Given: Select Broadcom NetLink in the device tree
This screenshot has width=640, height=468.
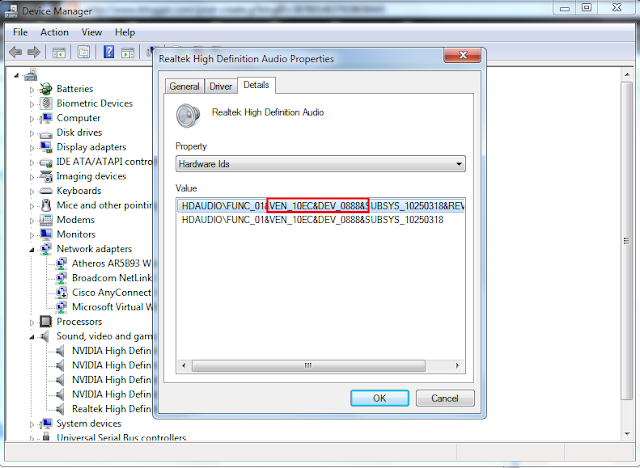Looking at the screenshot, I should coord(111,278).
